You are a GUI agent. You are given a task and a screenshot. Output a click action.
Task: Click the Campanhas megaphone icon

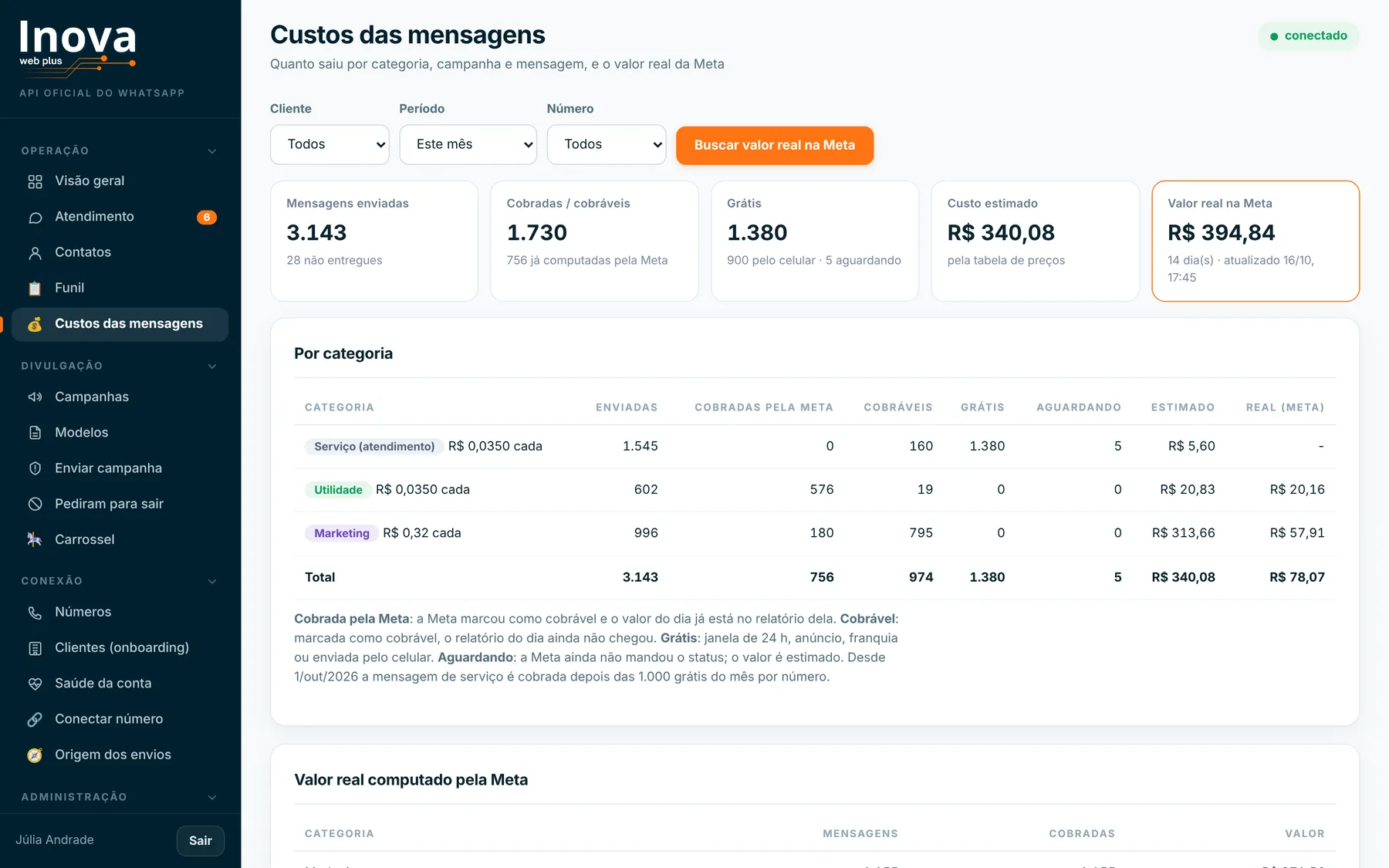35,397
